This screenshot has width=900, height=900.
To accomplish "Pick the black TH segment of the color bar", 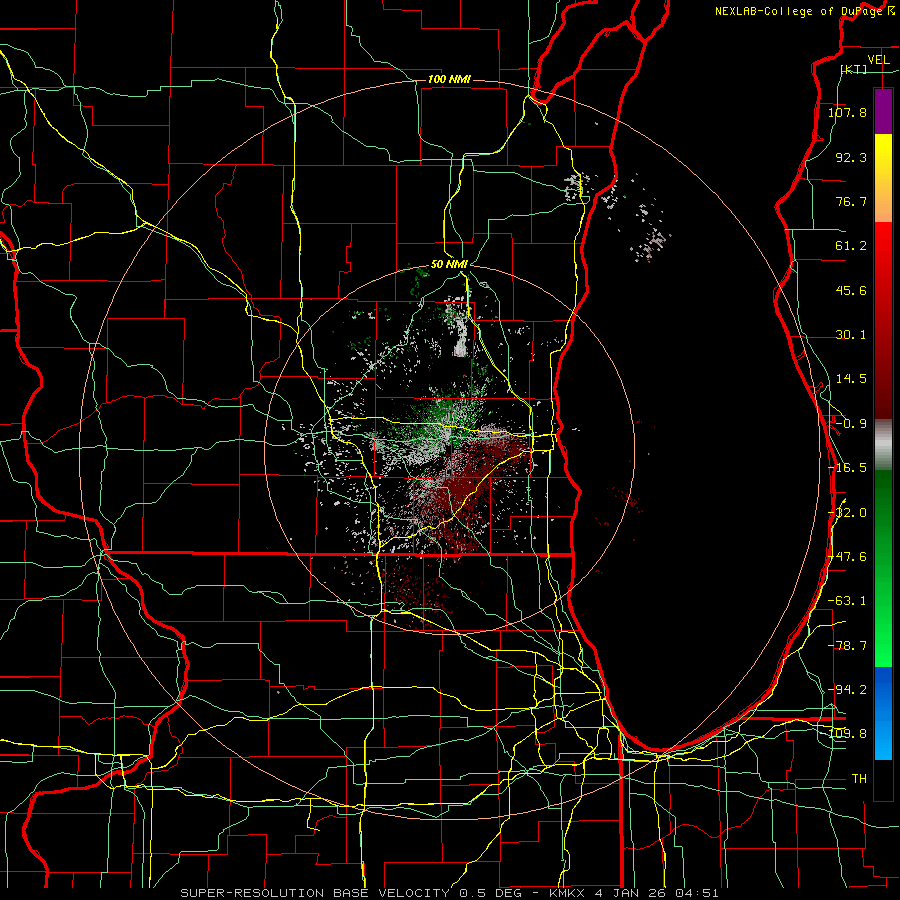I will tap(883, 779).
